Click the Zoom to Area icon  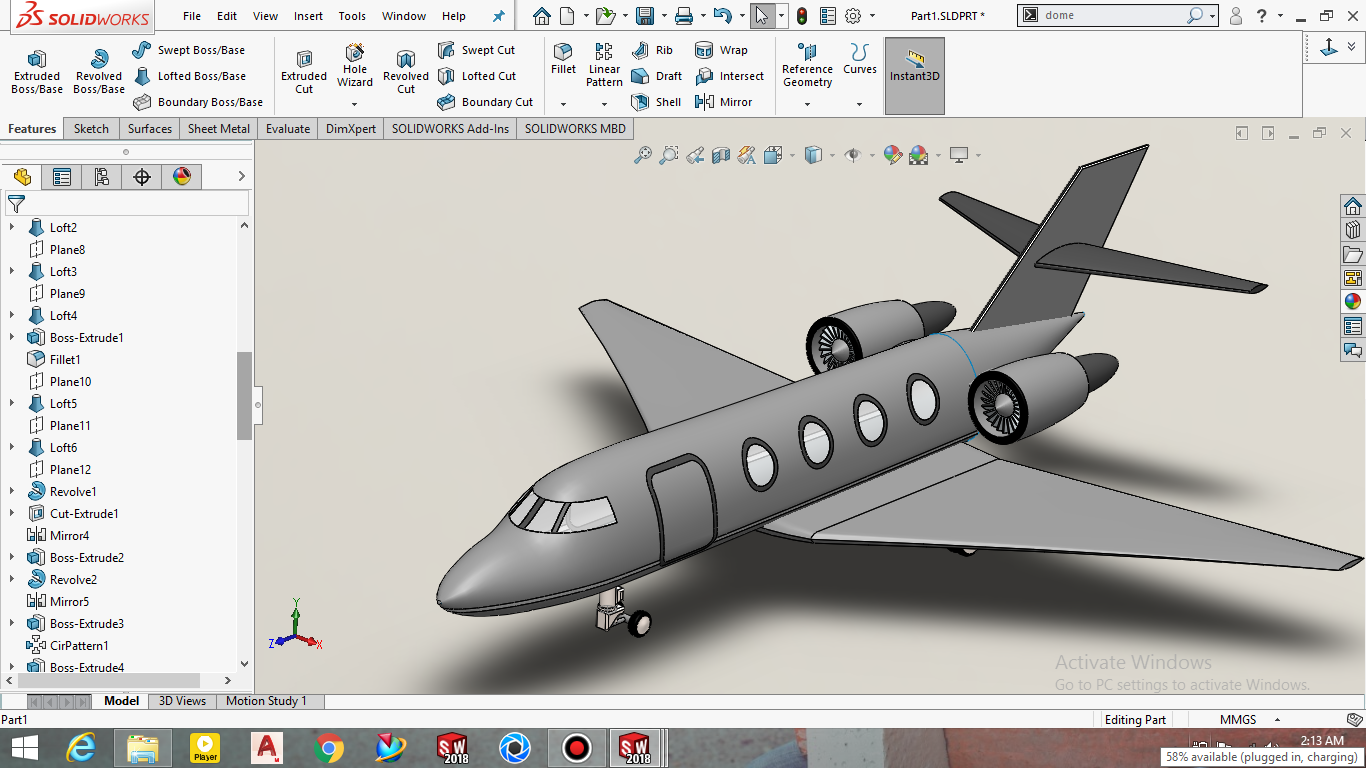[x=669, y=155]
